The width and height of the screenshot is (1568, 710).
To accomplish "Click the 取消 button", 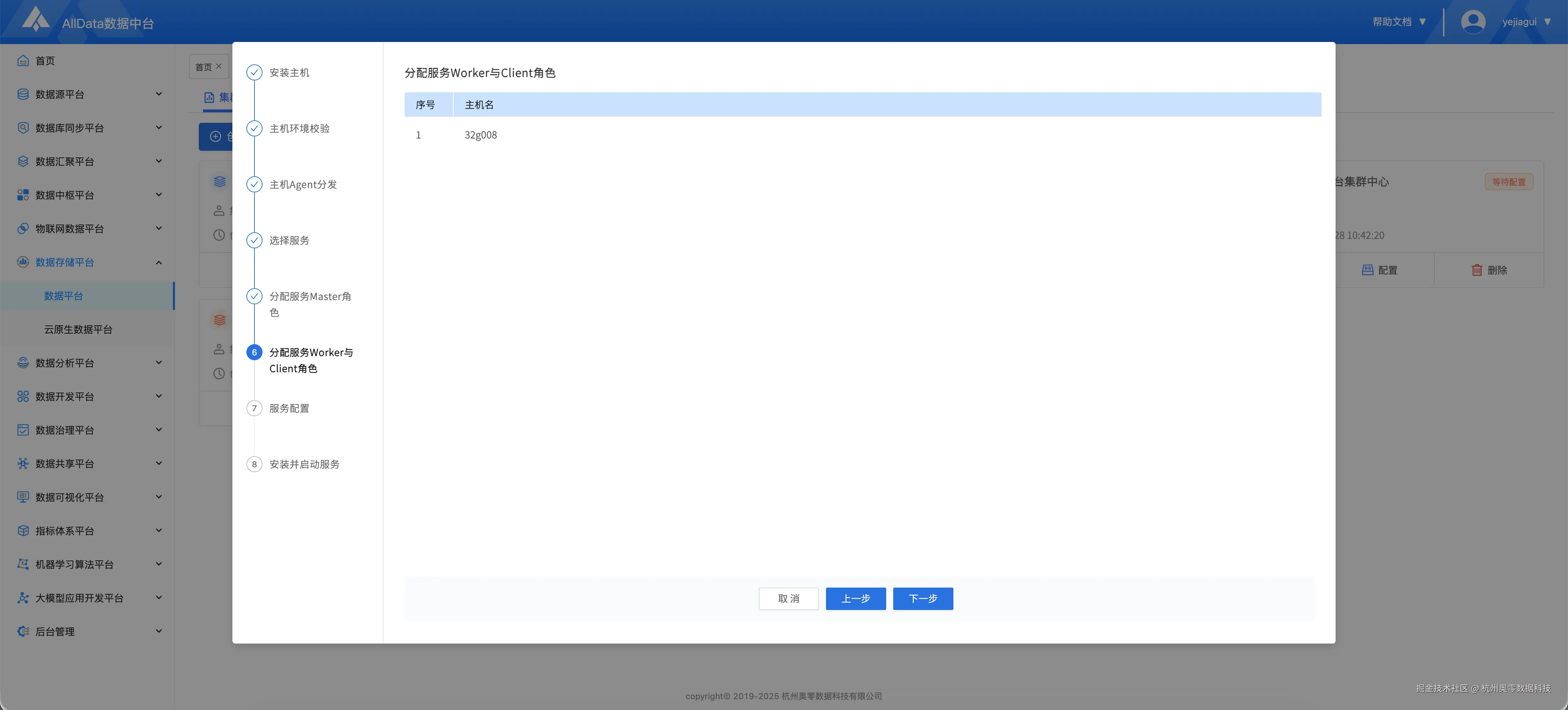I will point(788,599).
